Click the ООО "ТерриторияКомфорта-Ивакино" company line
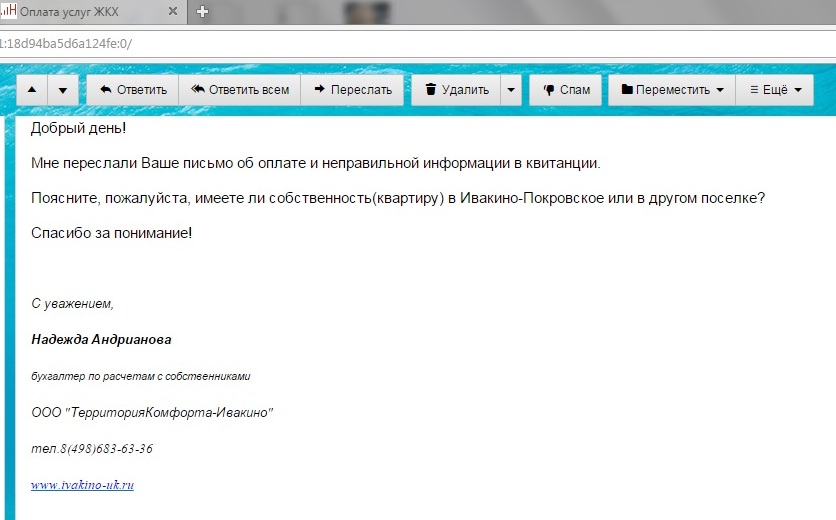 [x=152, y=412]
